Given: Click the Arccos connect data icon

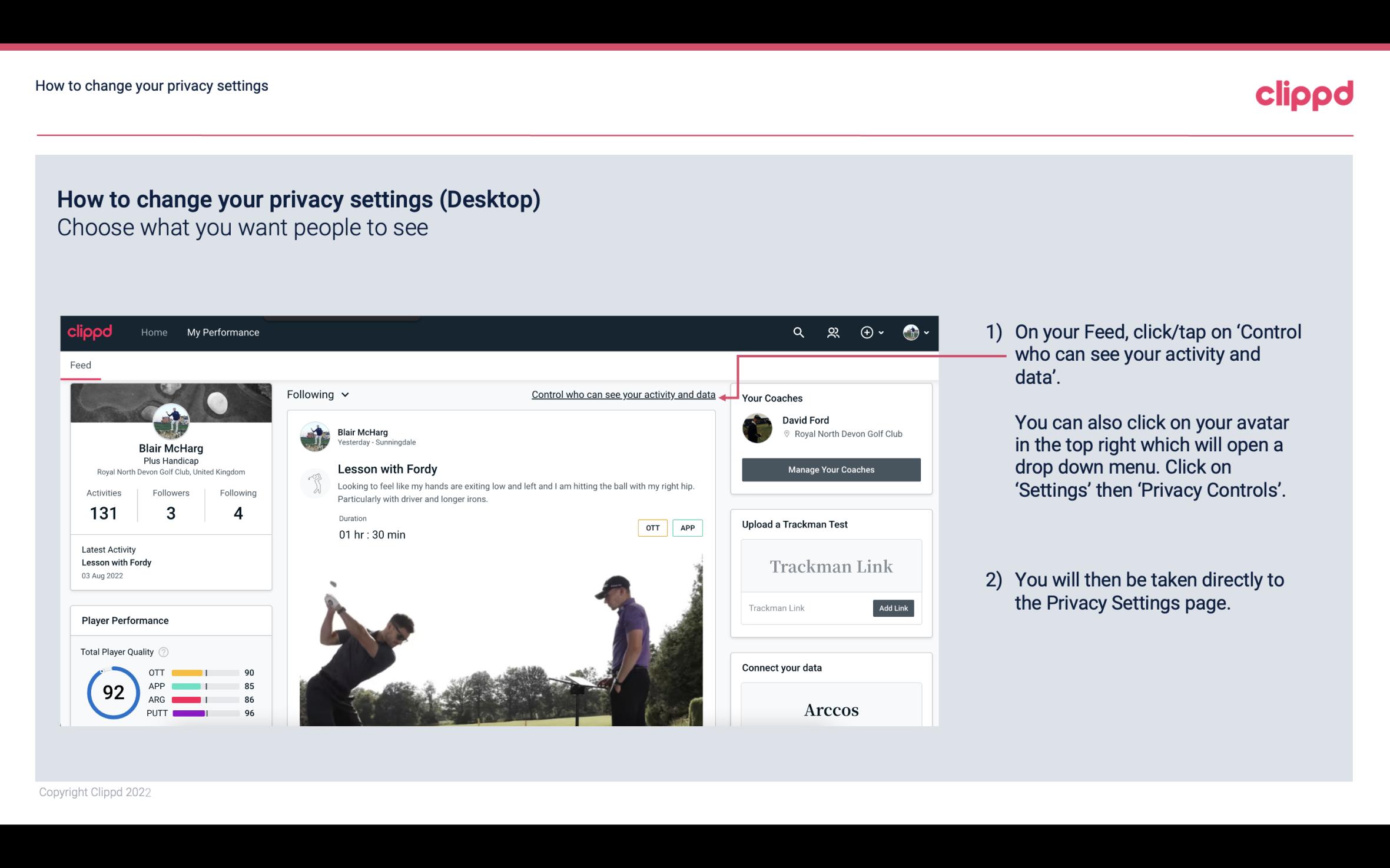Looking at the screenshot, I should click(831, 709).
